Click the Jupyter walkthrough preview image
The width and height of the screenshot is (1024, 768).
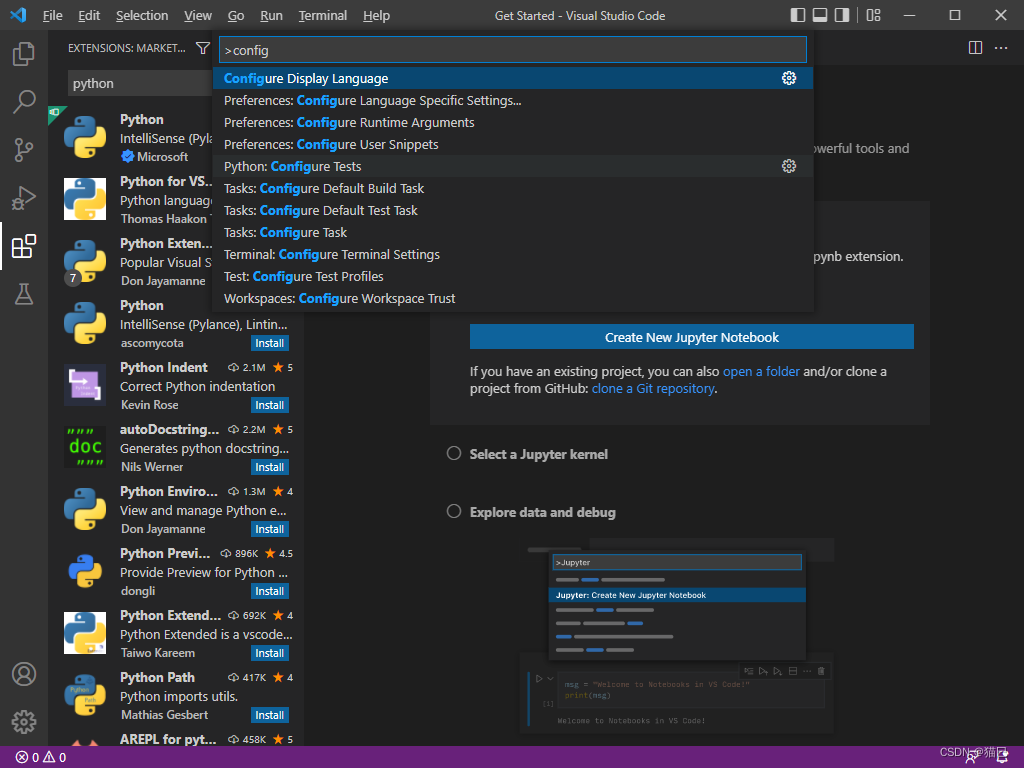(x=678, y=635)
